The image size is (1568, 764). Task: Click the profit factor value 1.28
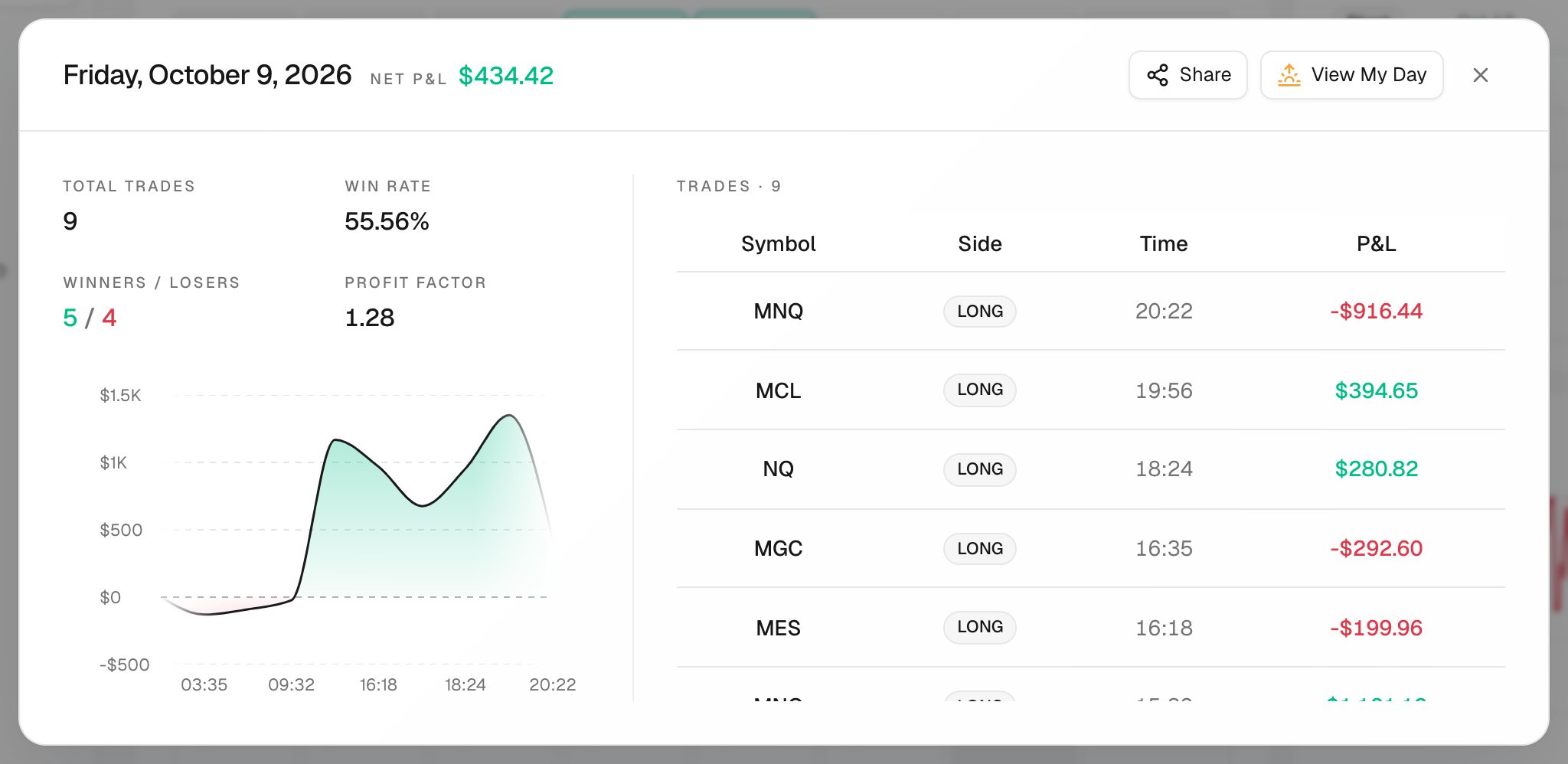(x=370, y=318)
